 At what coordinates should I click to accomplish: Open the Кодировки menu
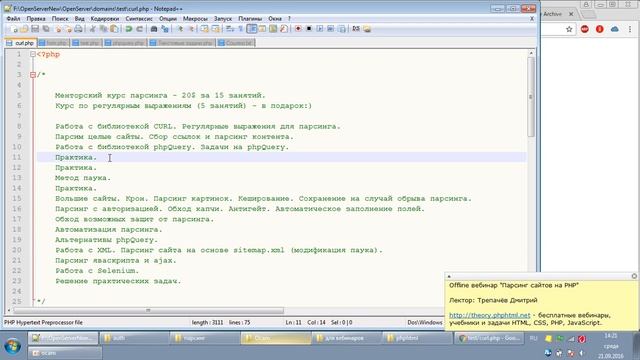tap(104, 19)
